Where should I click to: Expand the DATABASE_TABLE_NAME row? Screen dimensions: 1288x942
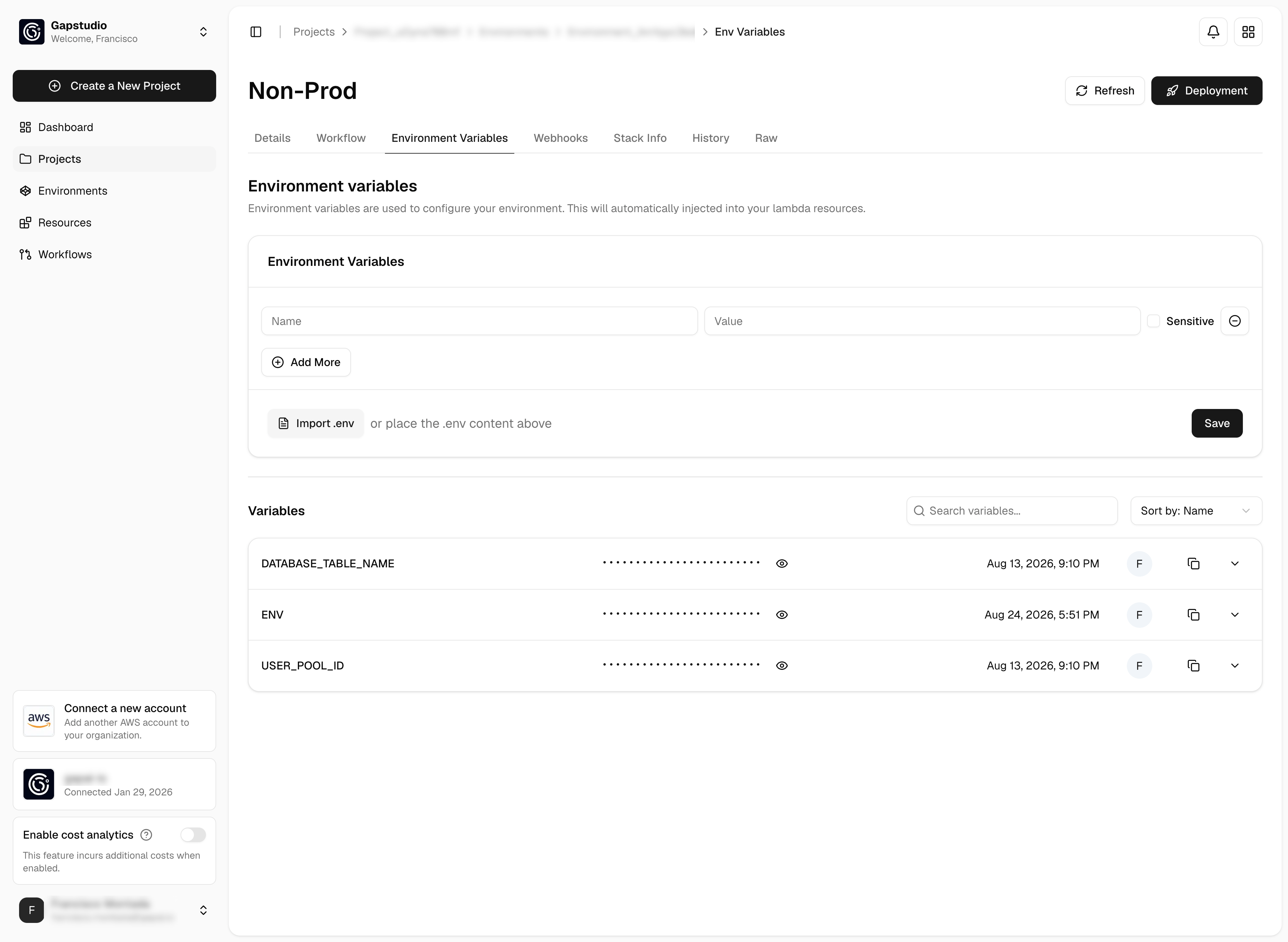click(1235, 563)
